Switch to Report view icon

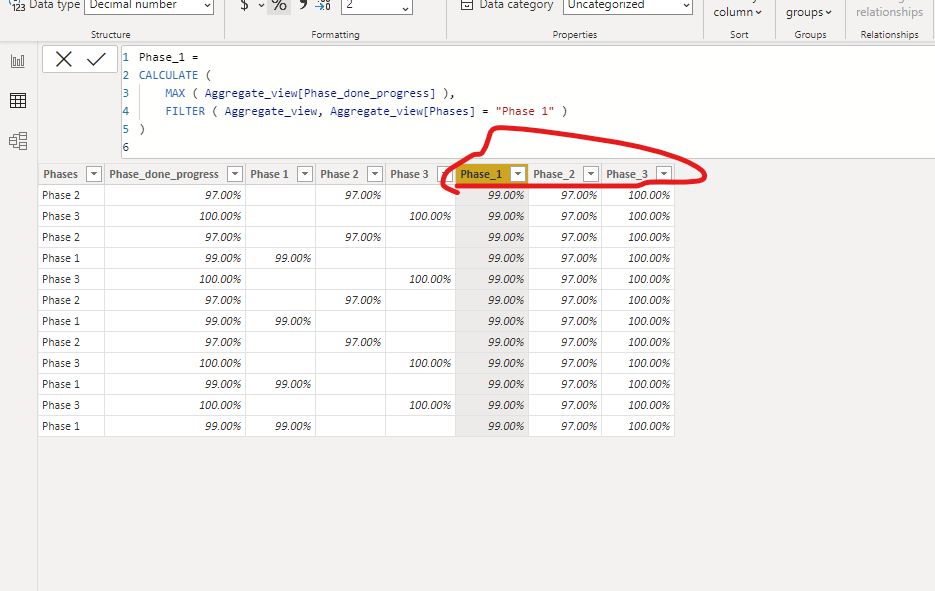click(18, 61)
